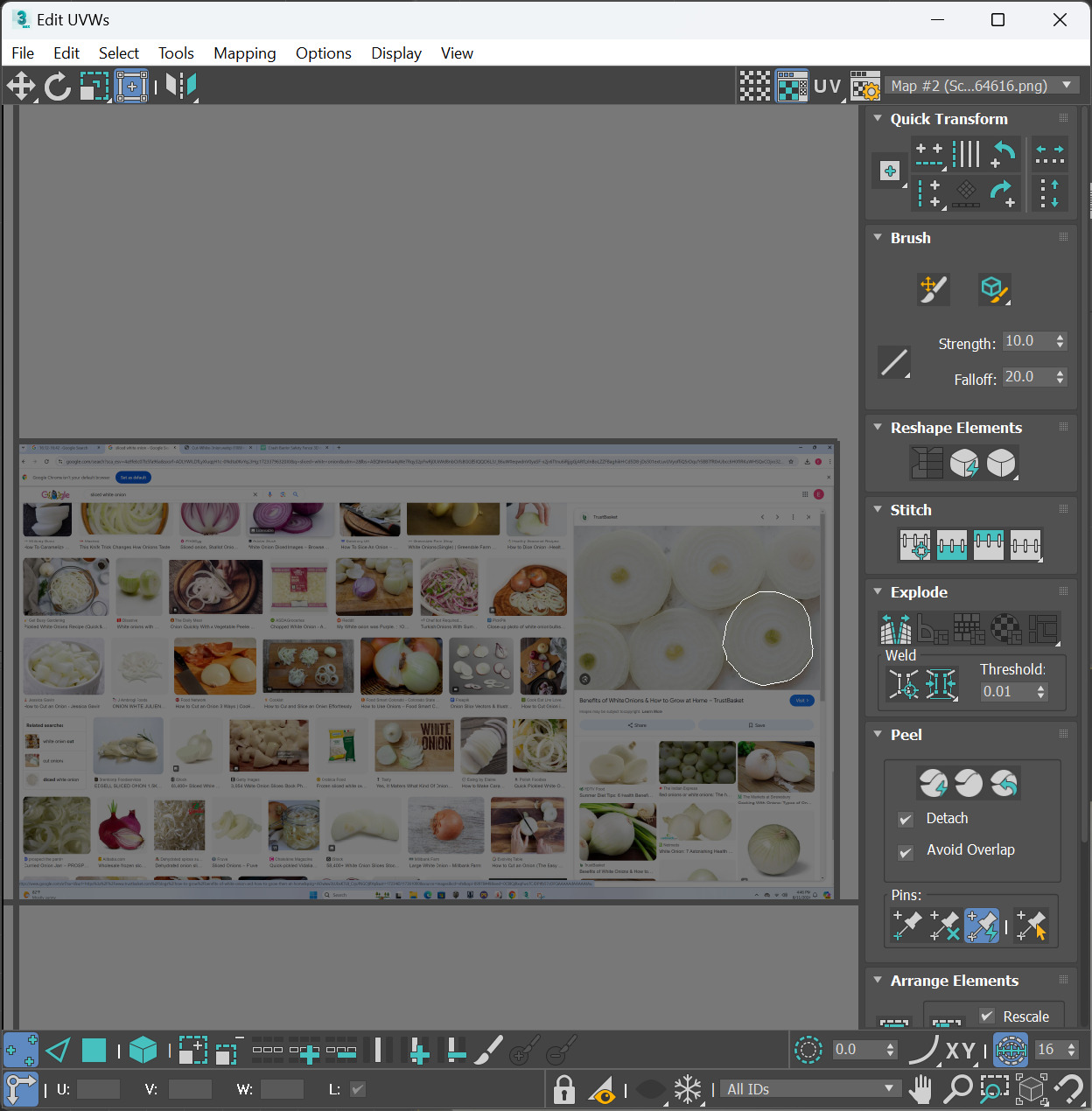Activate the Freeform Mode tool
1092x1111 pixels.
pos(131,86)
